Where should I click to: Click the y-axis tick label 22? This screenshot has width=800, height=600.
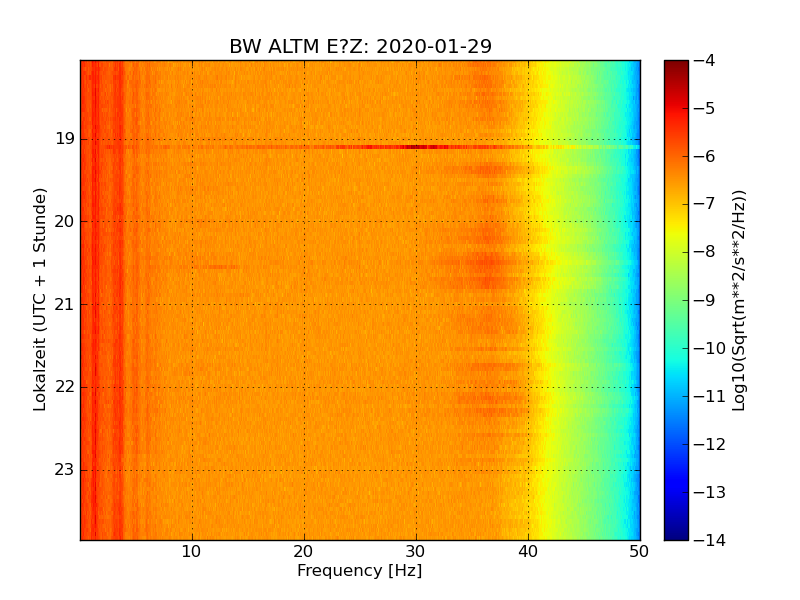pos(65,387)
